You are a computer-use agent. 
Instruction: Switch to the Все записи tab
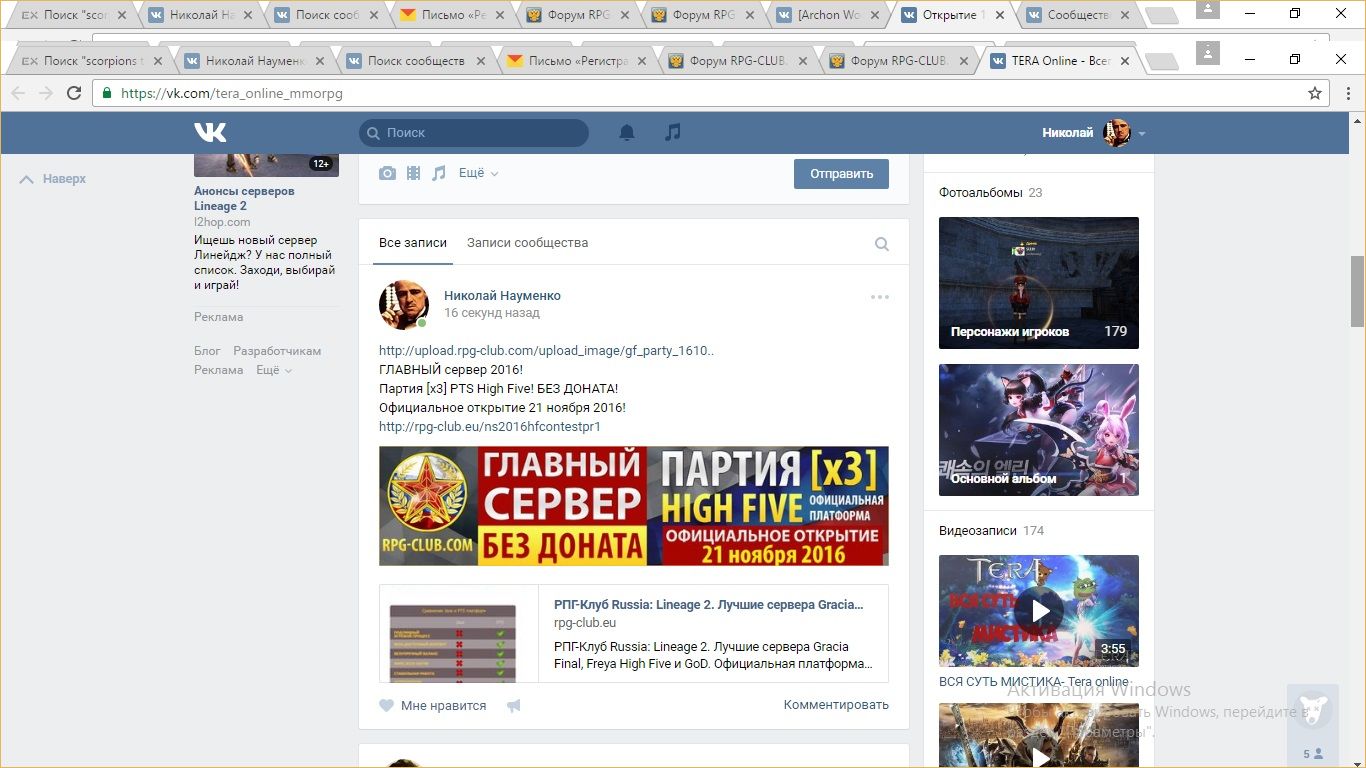pos(413,243)
